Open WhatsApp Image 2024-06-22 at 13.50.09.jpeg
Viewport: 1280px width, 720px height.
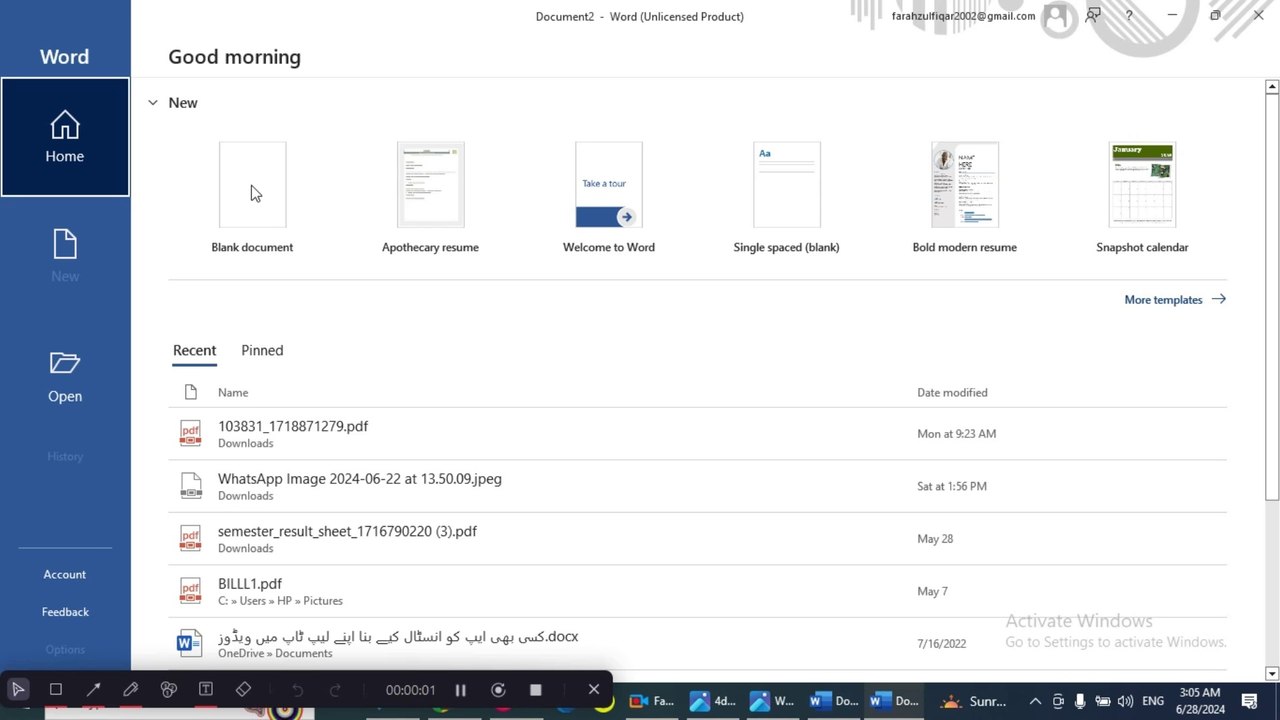coord(697,486)
